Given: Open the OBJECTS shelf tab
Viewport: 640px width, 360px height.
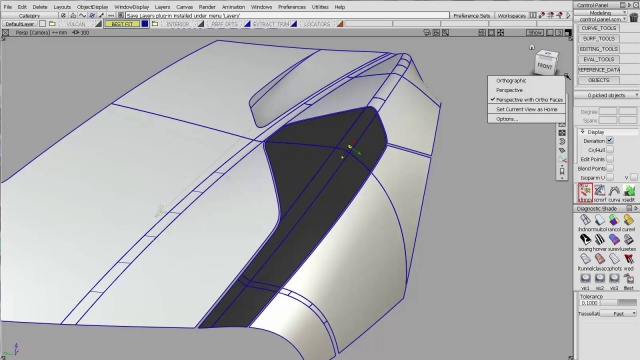Looking at the screenshot, I should click(x=599, y=80).
